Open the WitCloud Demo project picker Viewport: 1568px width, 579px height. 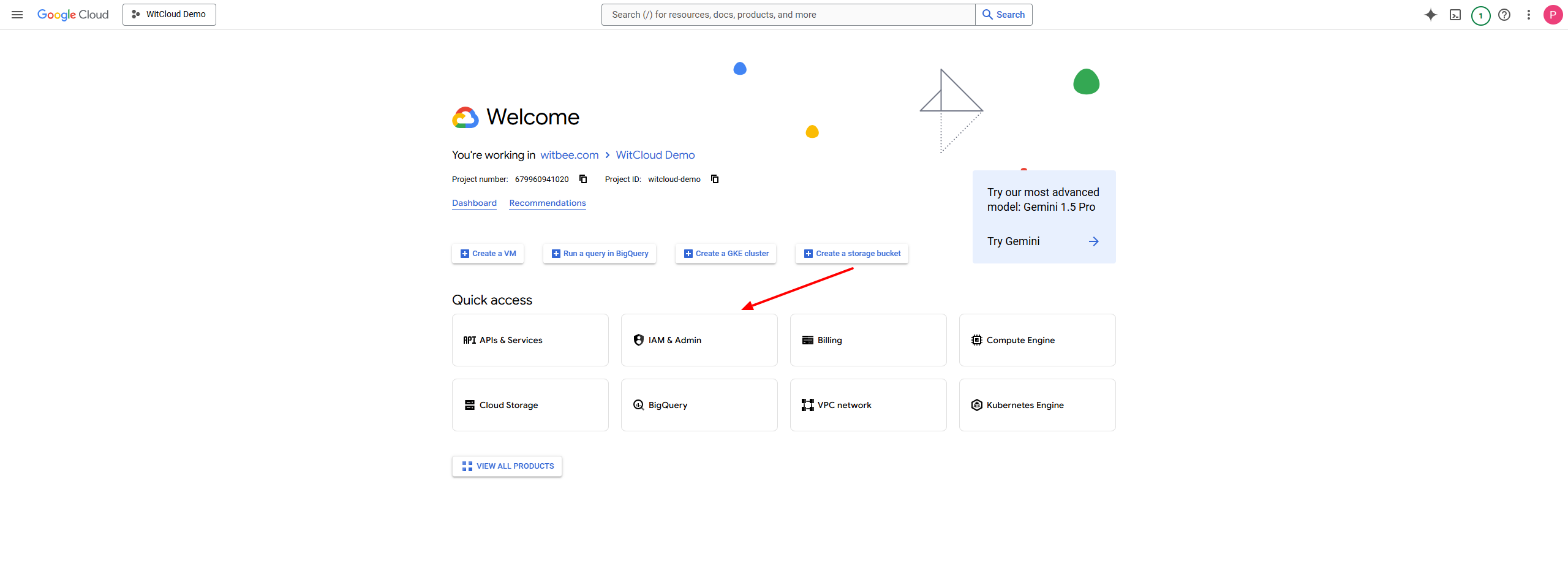(x=169, y=15)
